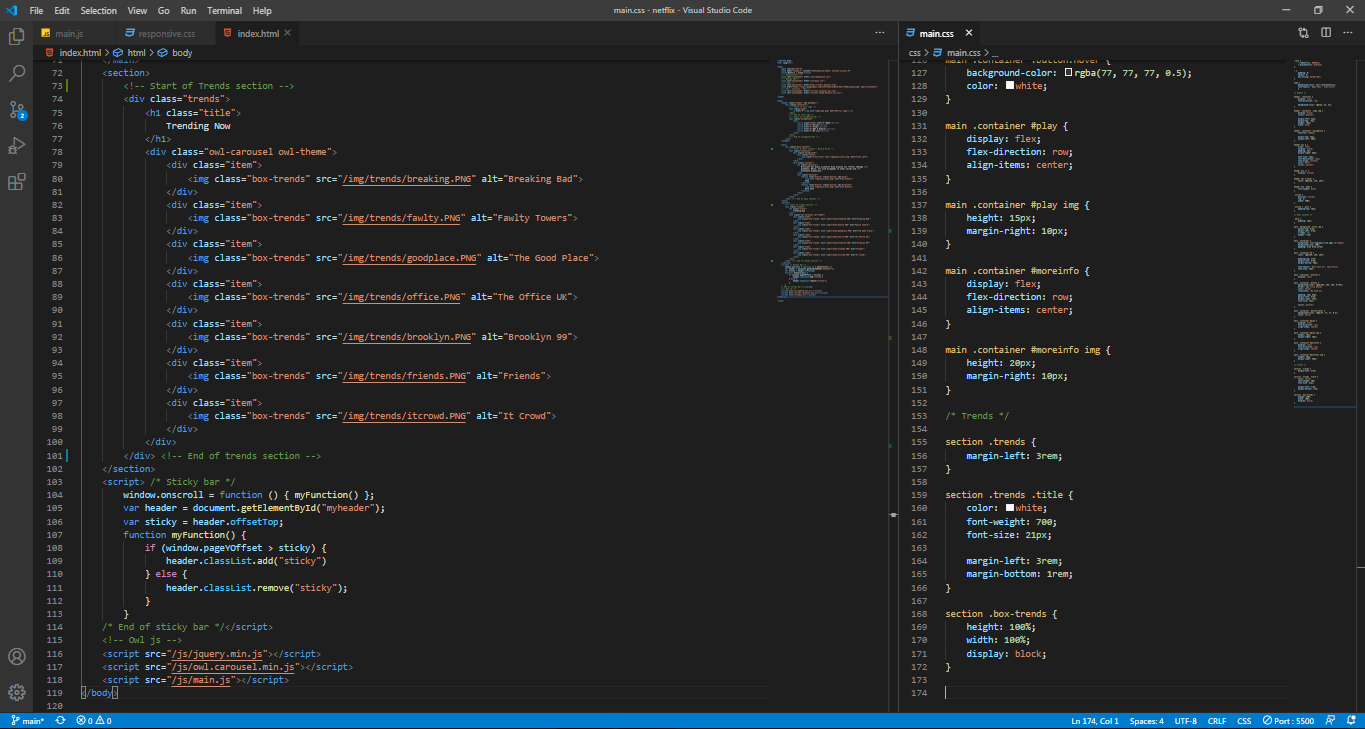Click white color swatch on line 160
Image resolution: width=1365 pixels, height=729 pixels.
tap(1011, 508)
